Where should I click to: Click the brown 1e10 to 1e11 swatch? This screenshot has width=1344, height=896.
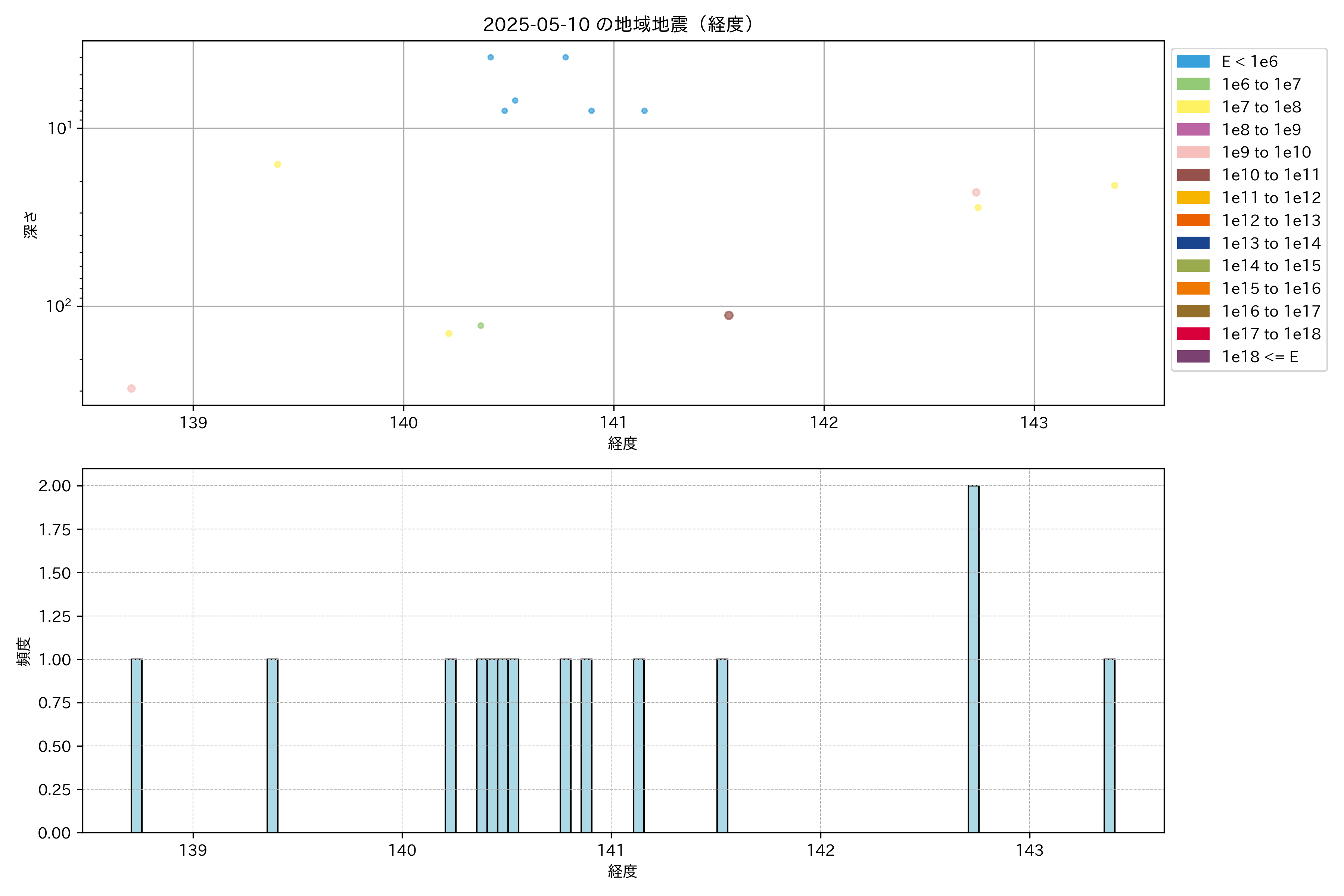(1192, 175)
